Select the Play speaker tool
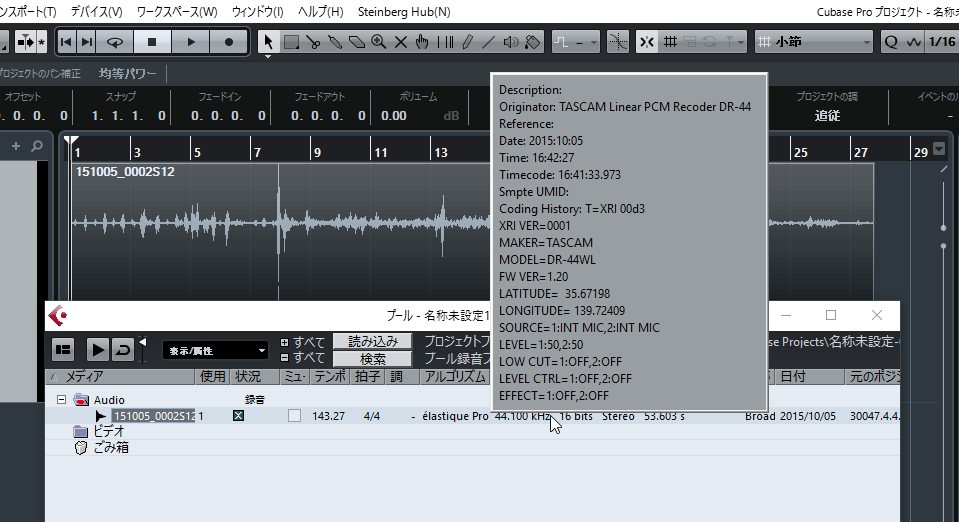The height and width of the screenshot is (522, 959). tap(511, 42)
